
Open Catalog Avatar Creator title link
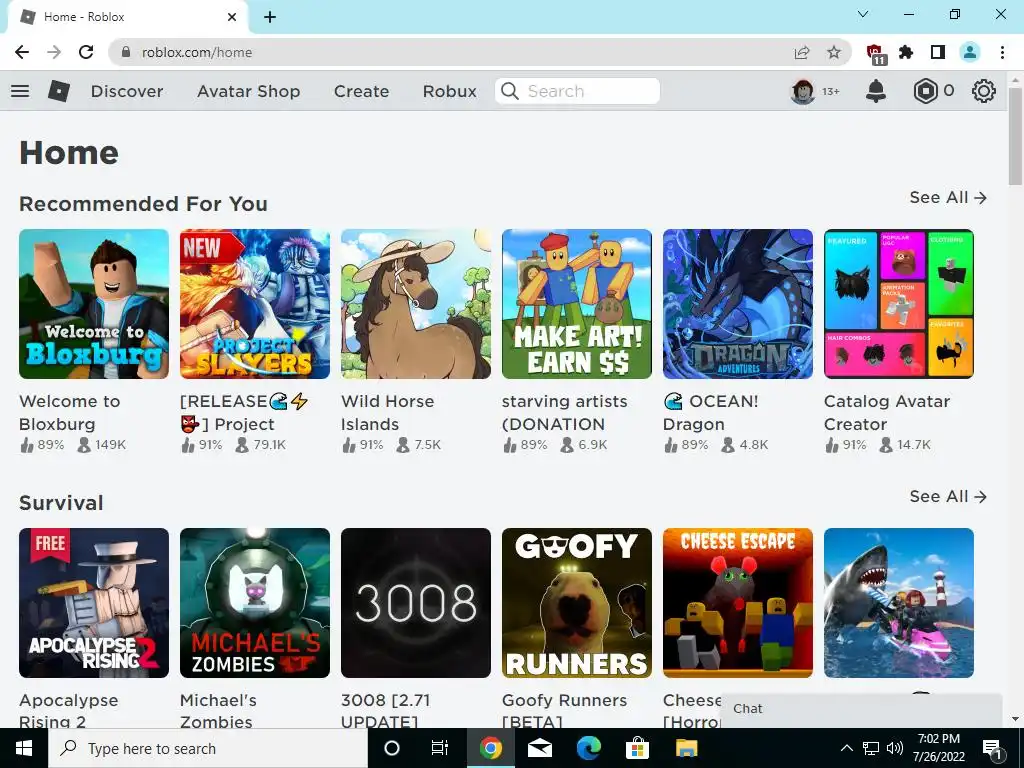pyautogui.click(x=886, y=413)
